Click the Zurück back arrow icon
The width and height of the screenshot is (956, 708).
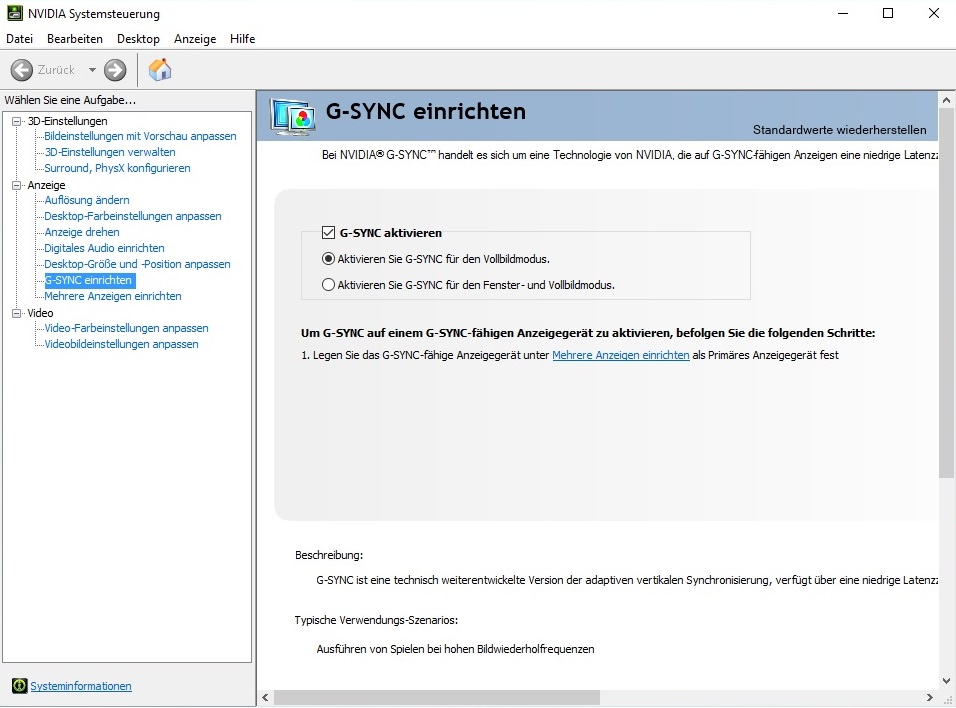click(21, 70)
